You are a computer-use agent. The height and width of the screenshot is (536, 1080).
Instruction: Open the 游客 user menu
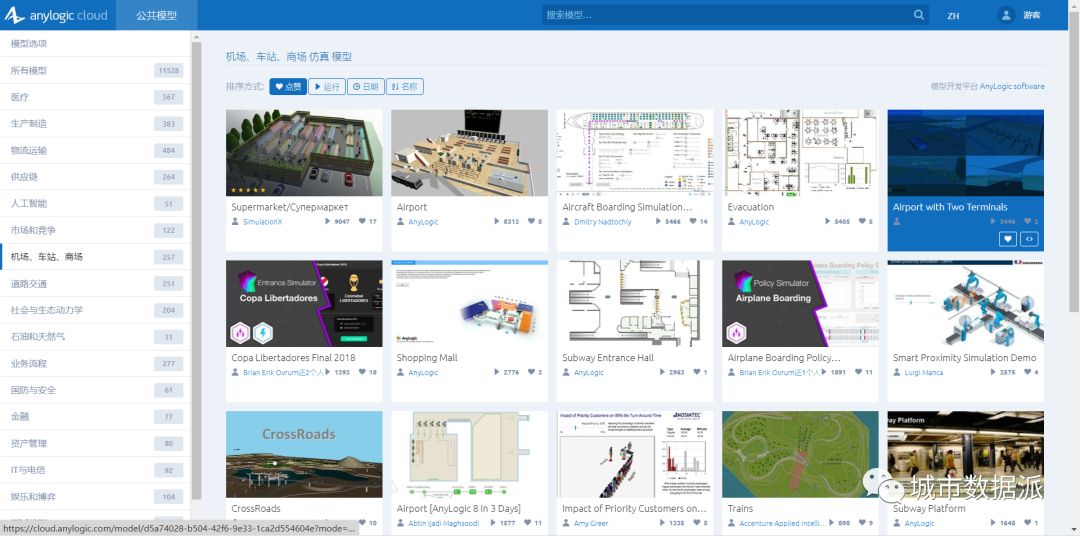pos(1031,15)
